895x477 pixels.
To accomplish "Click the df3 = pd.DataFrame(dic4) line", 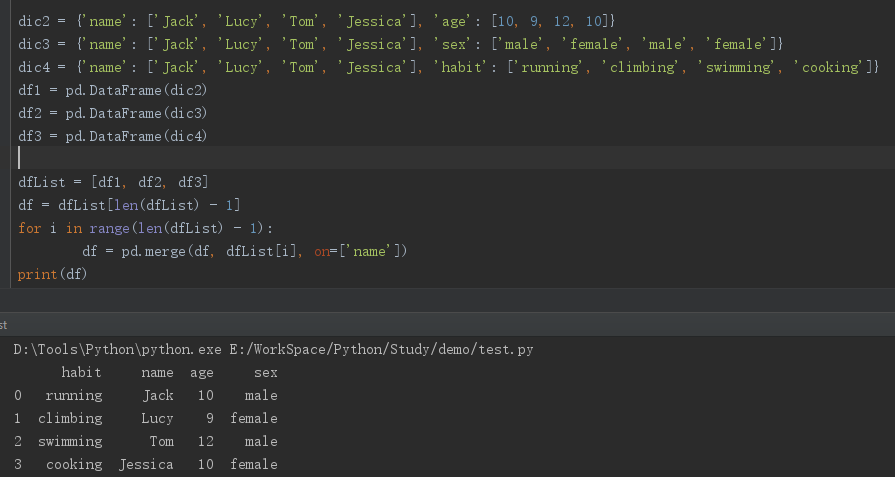I will pyautogui.click(x=112, y=136).
